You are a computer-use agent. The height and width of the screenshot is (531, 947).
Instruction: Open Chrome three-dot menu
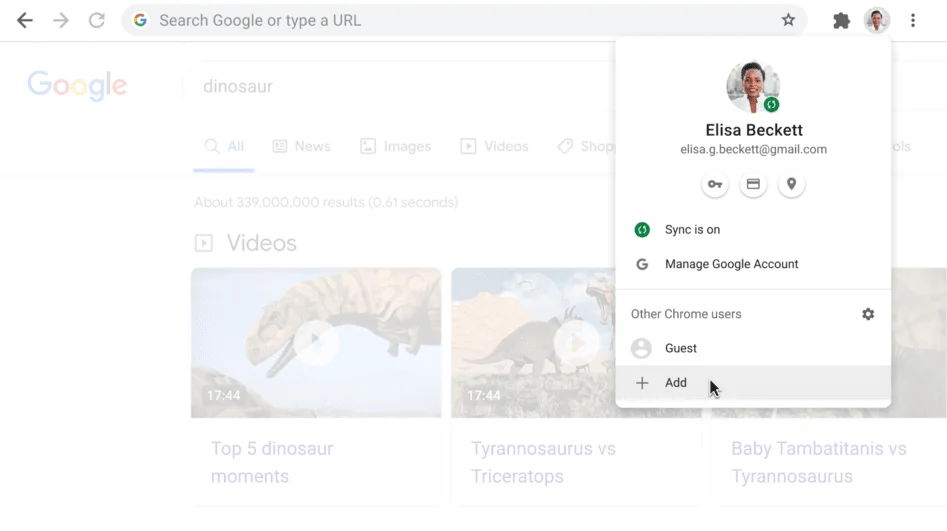click(913, 20)
